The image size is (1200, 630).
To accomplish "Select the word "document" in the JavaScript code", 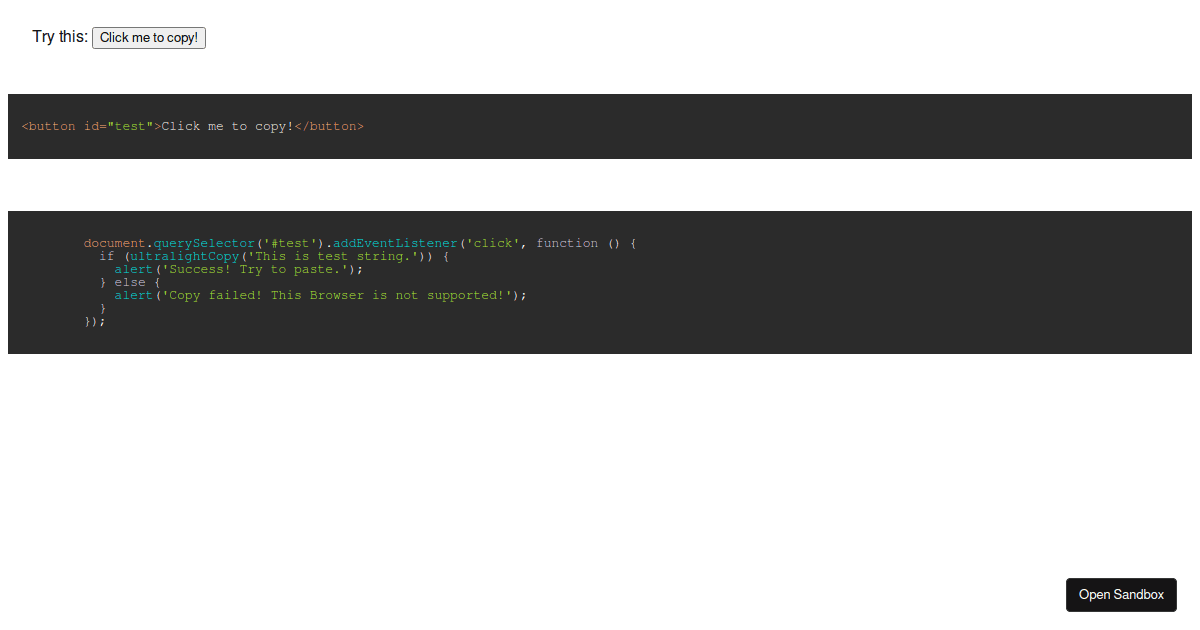I will 113,242.
